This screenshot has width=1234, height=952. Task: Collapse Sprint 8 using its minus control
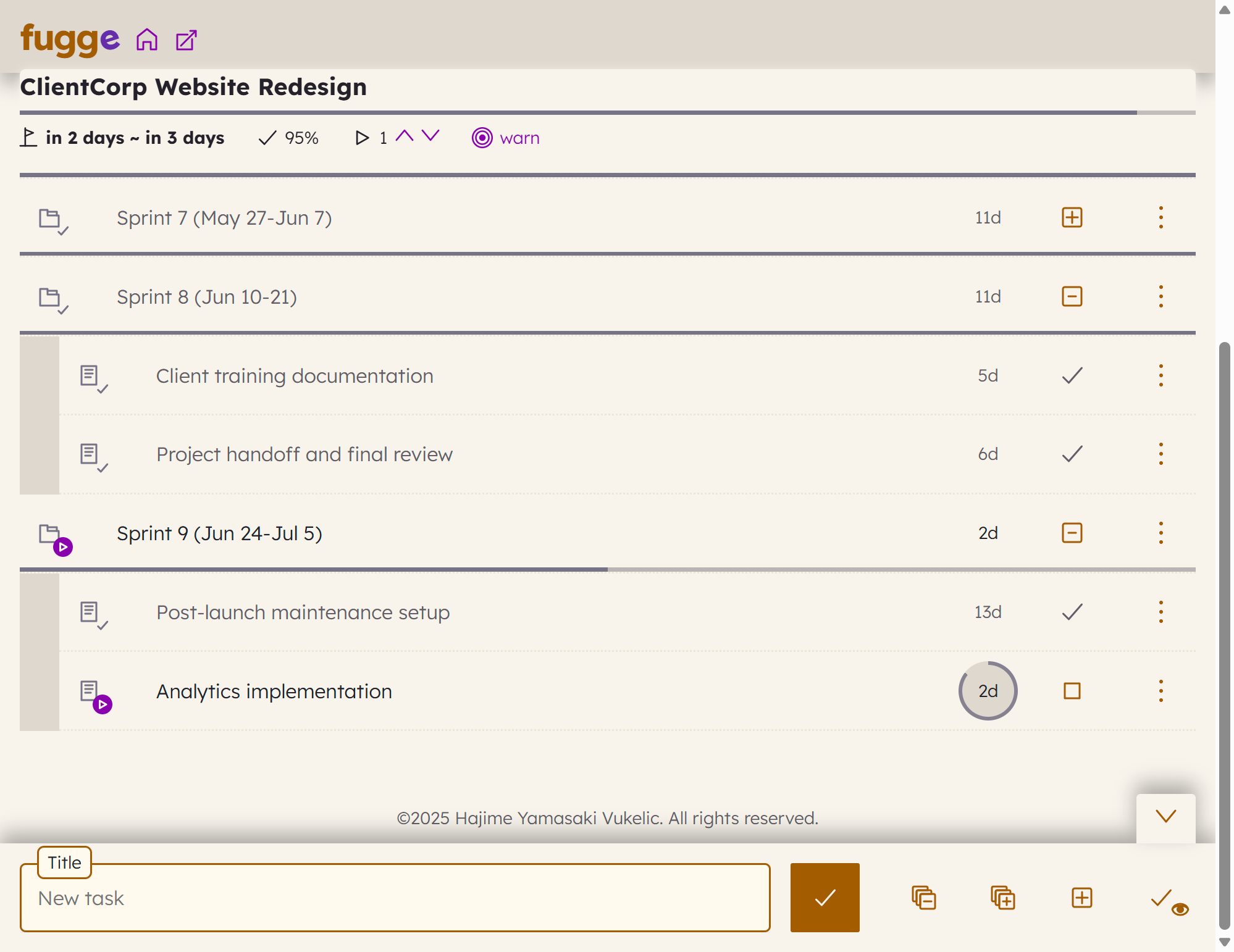(1072, 296)
